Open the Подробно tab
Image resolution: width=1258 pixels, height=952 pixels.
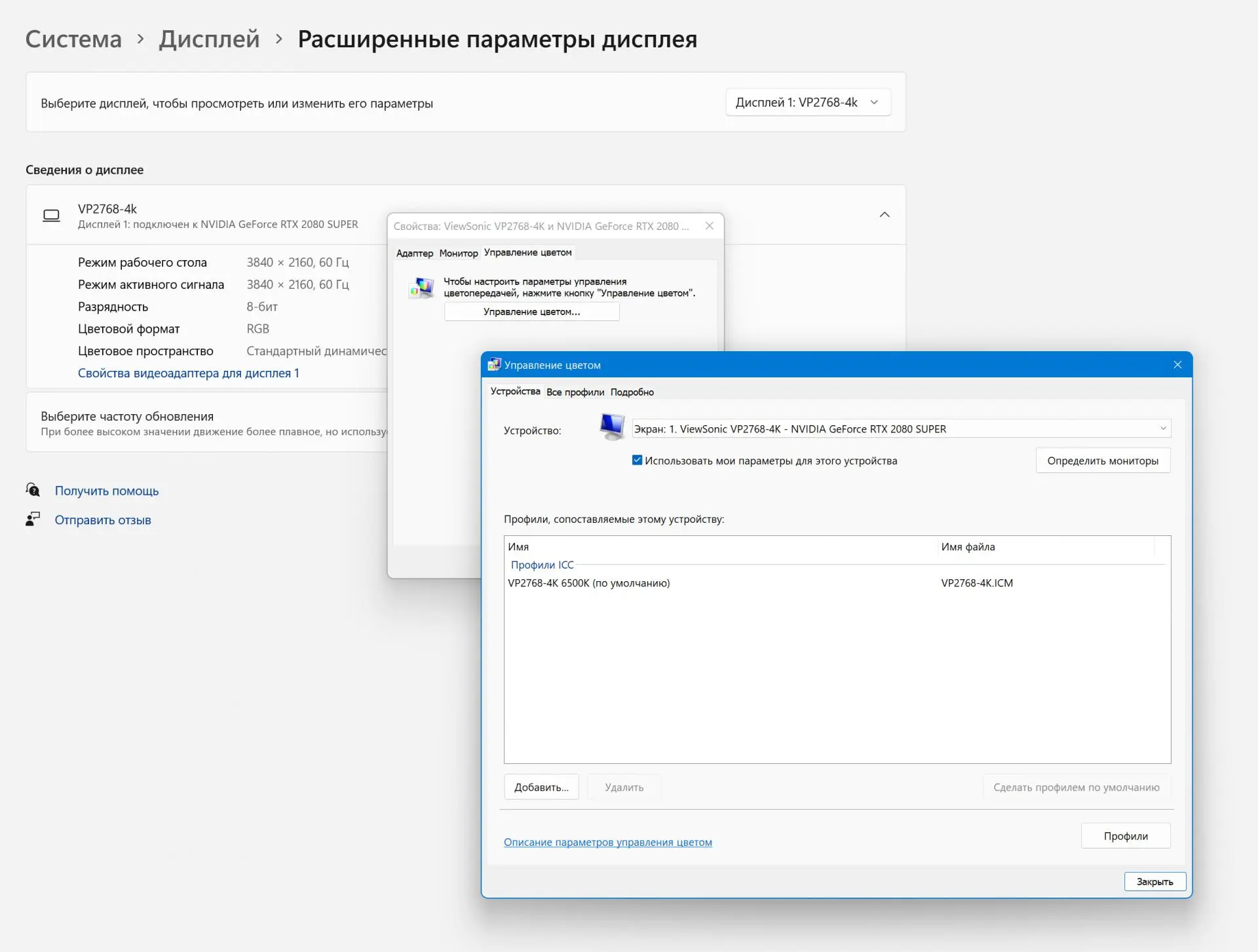[x=632, y=392]
